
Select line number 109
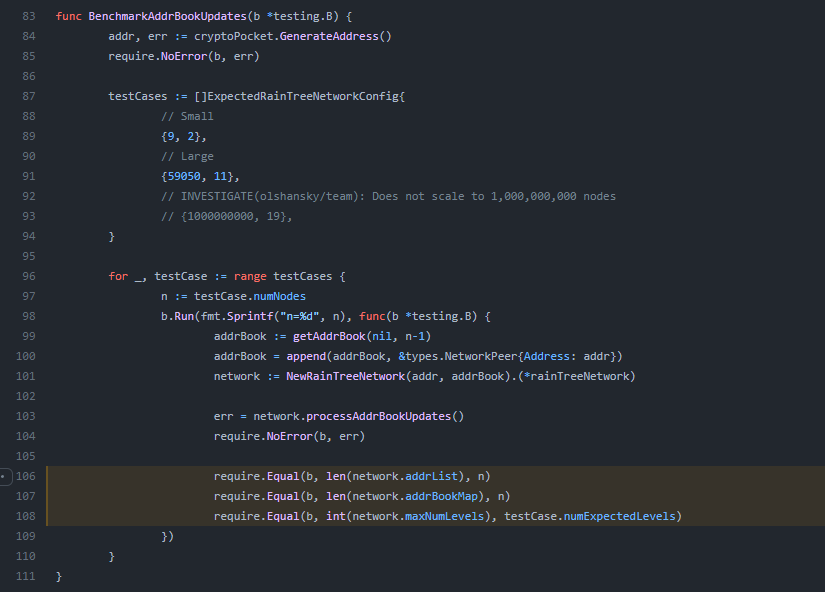tap(26, 536)
